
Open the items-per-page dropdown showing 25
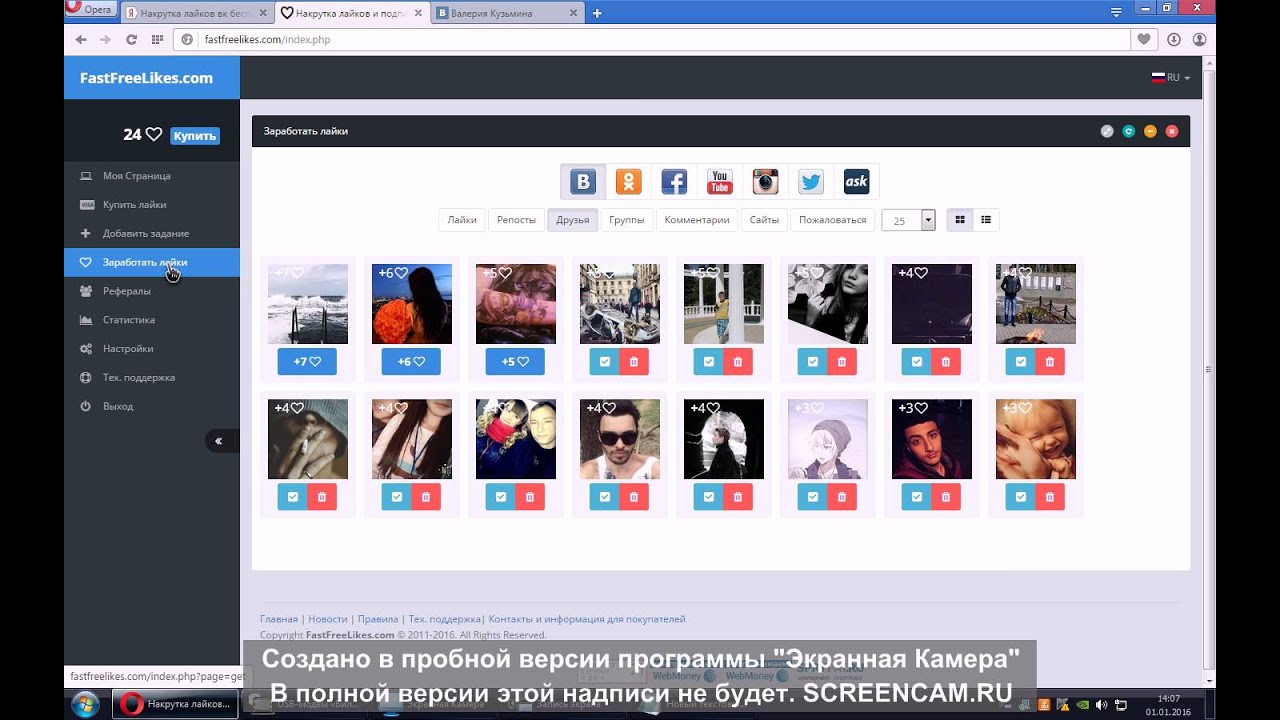tap(908, 221)
